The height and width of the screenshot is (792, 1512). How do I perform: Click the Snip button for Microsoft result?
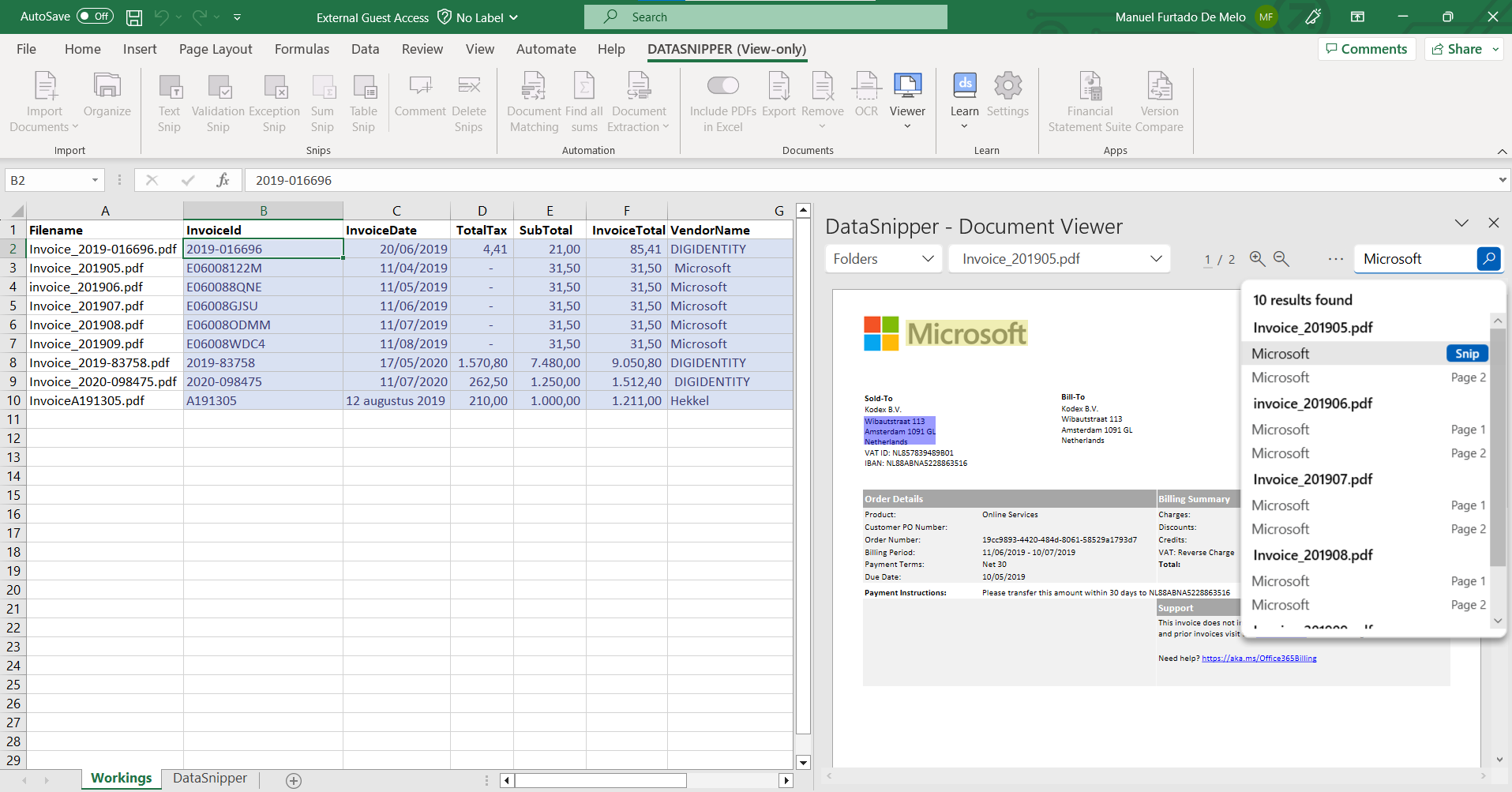click(1467, 354)
